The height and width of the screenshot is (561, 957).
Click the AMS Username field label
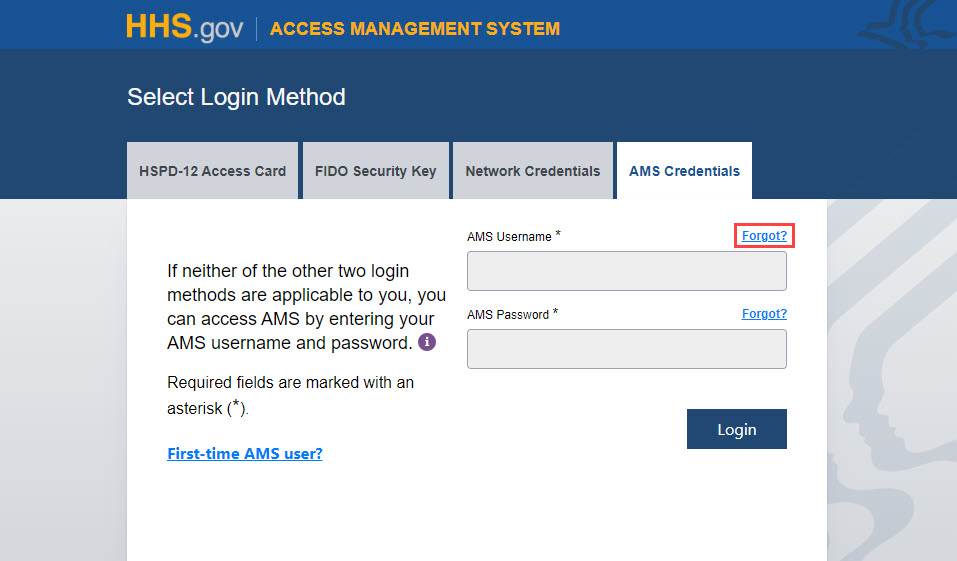tap(509, 237)
